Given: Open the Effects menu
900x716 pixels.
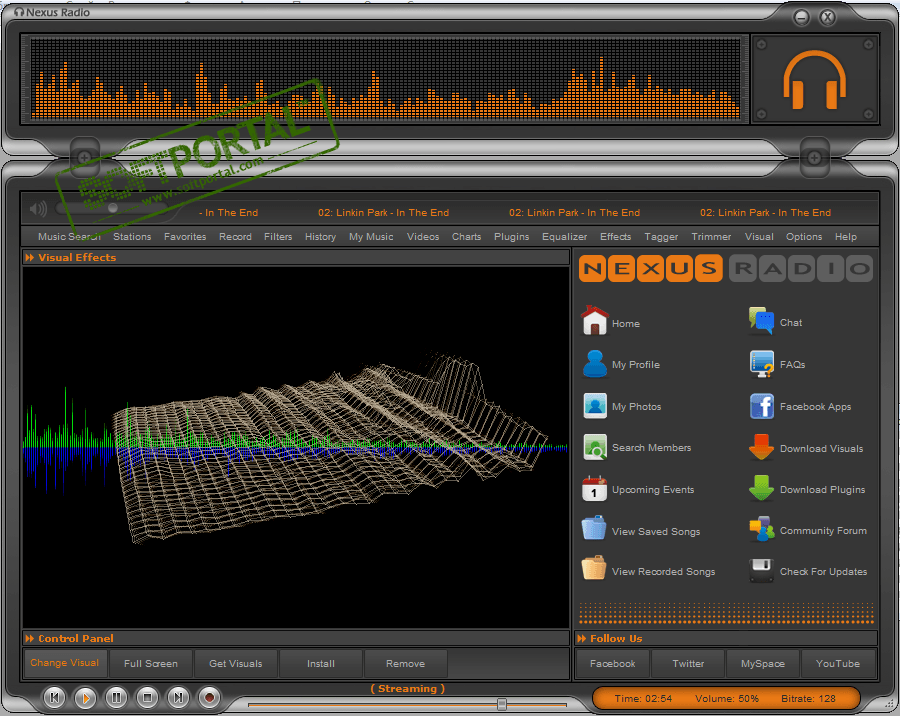Looking at the screenshot, I should 615,237.
